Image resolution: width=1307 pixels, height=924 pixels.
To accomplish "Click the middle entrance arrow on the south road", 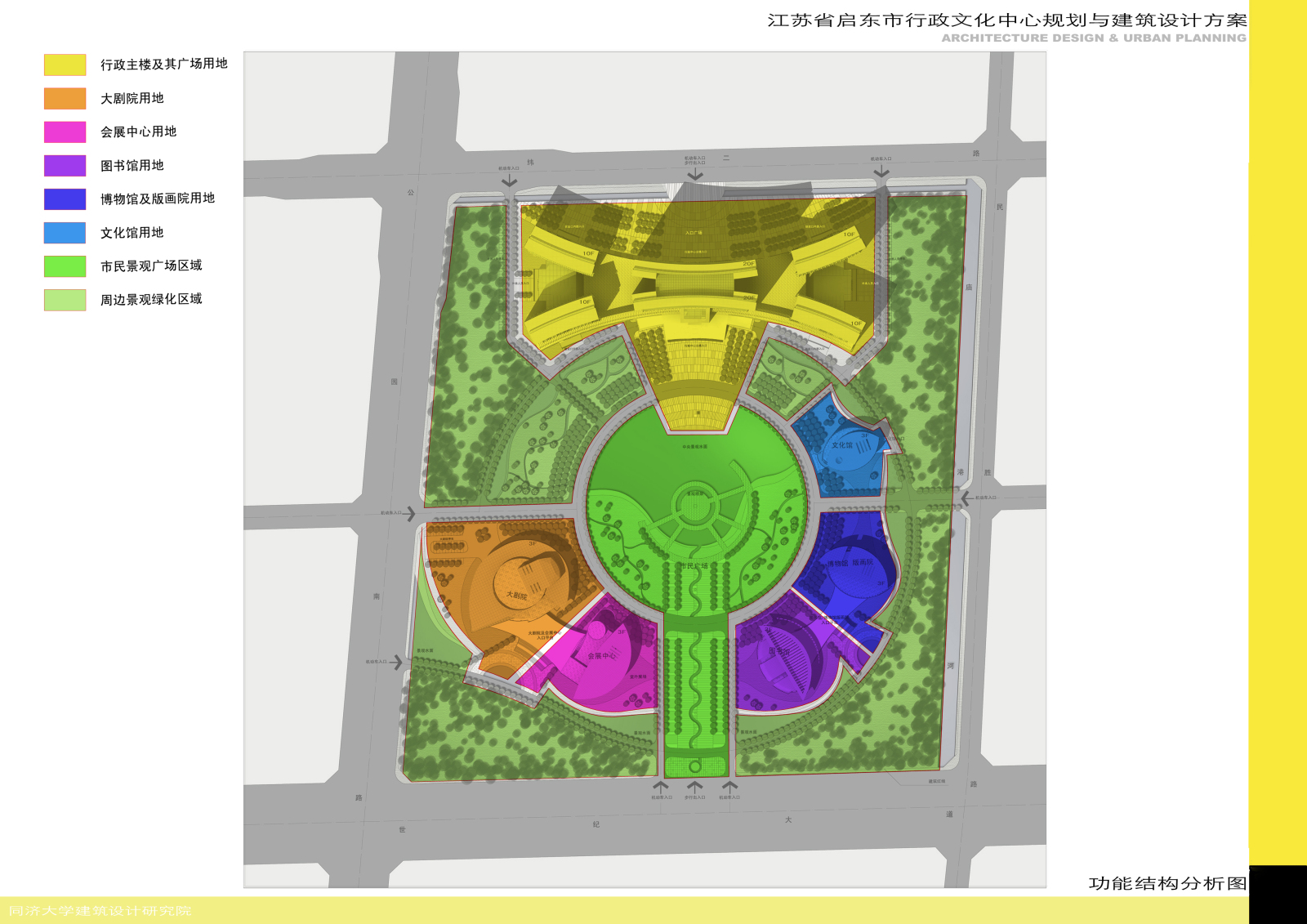I will (695, 786).
